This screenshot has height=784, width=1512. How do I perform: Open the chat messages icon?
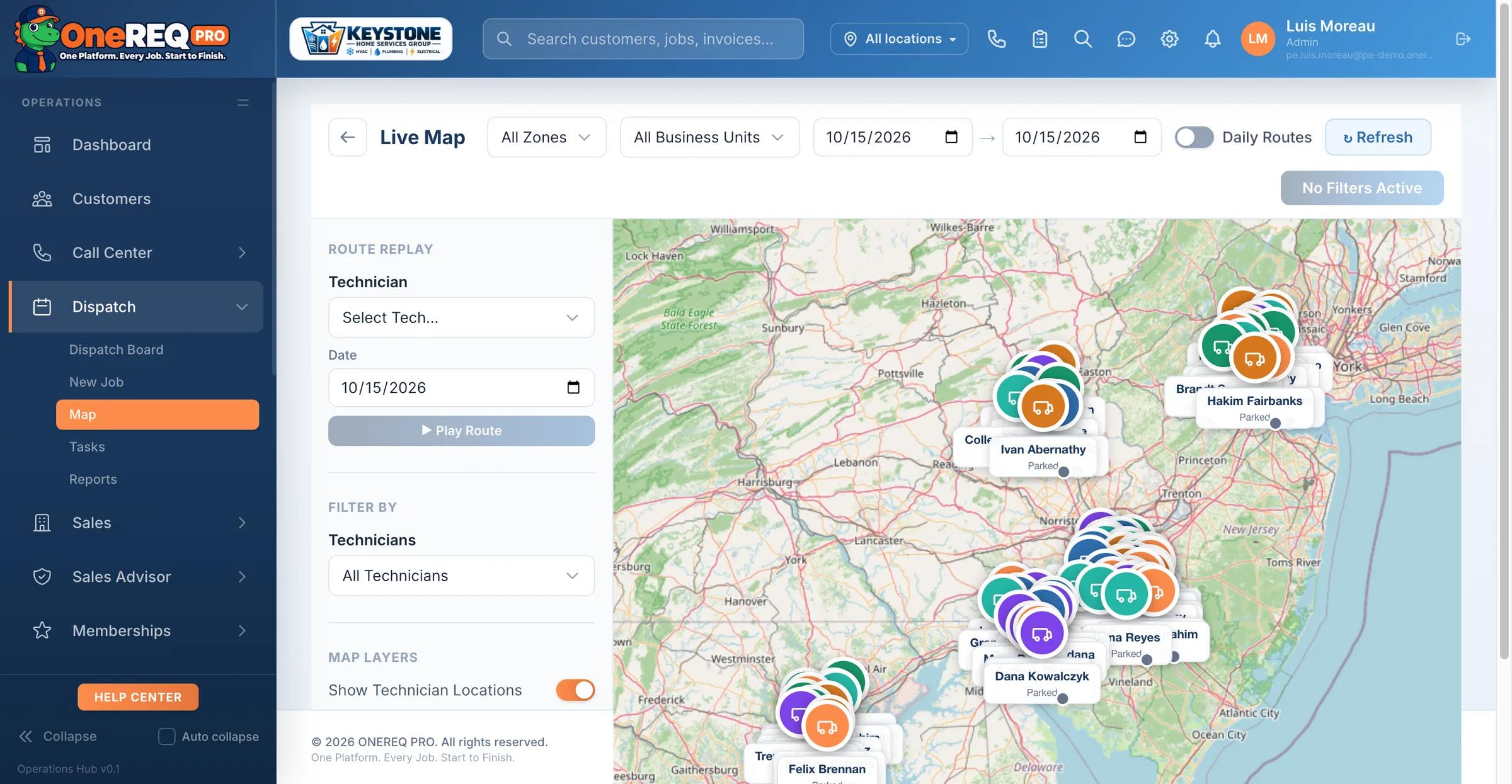(x=1126, y=39)
